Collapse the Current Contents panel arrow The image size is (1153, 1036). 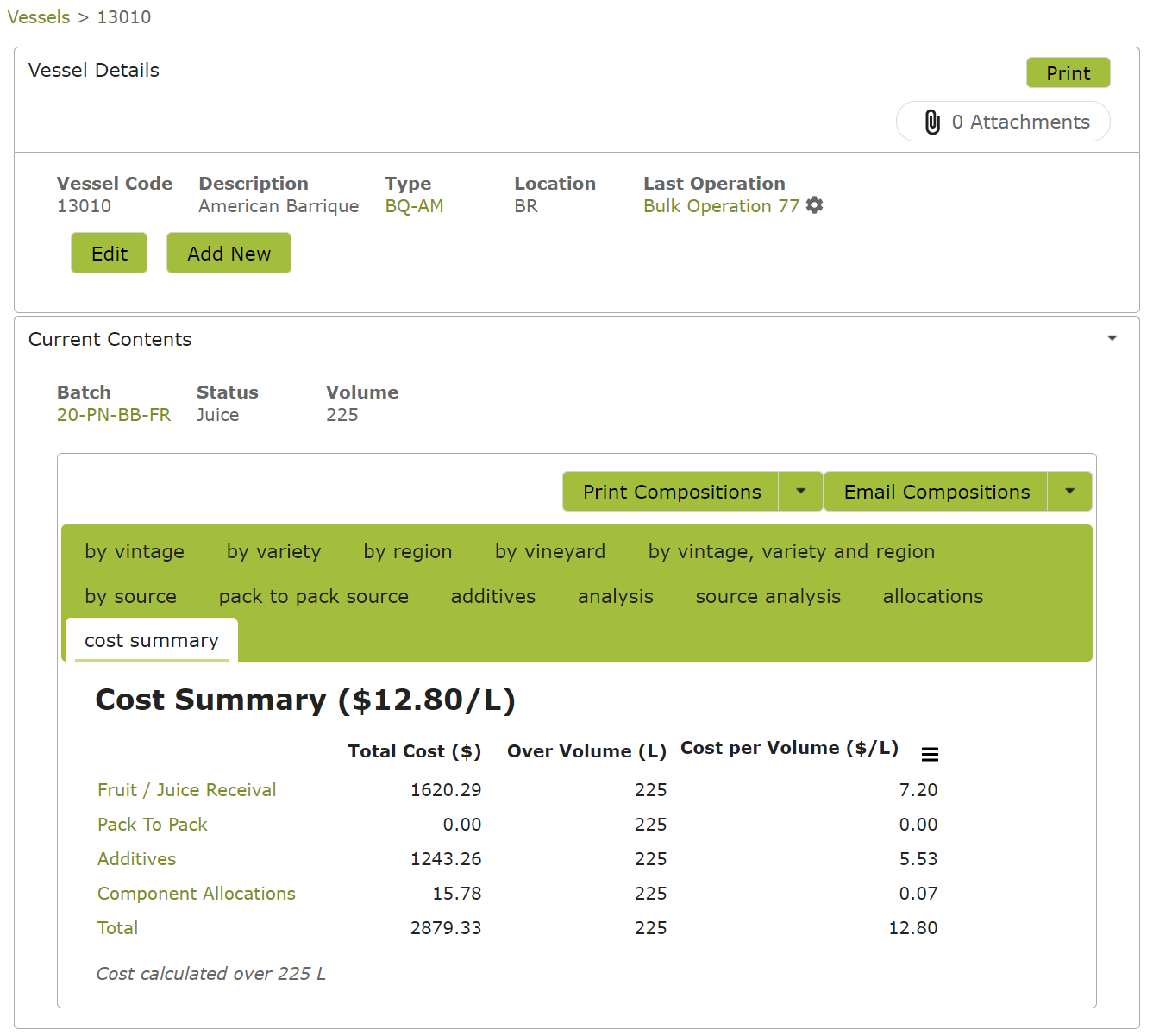tap(1112, 338)
